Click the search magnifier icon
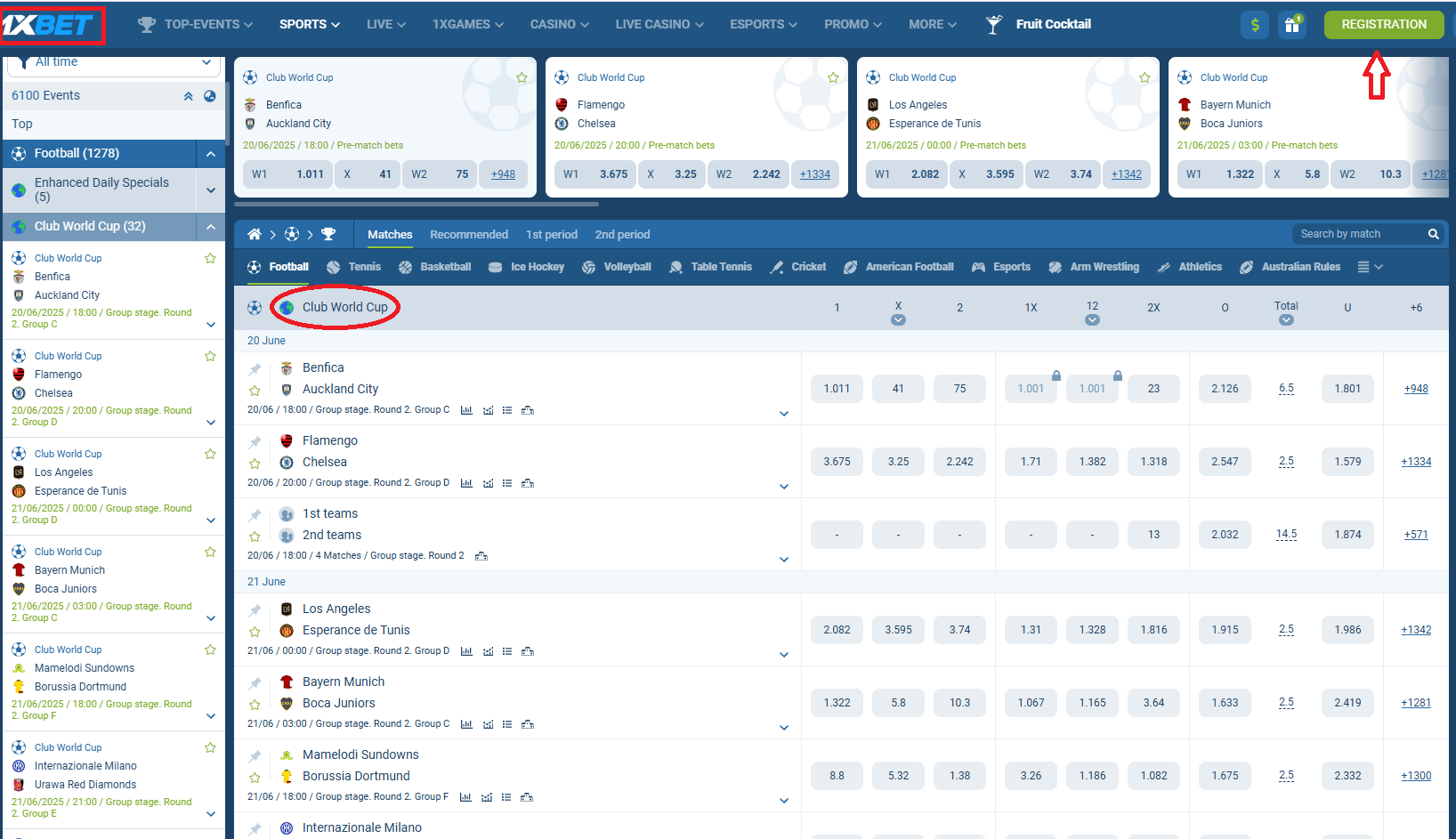Screen dimensions: 1456x839 point(1433,234)
